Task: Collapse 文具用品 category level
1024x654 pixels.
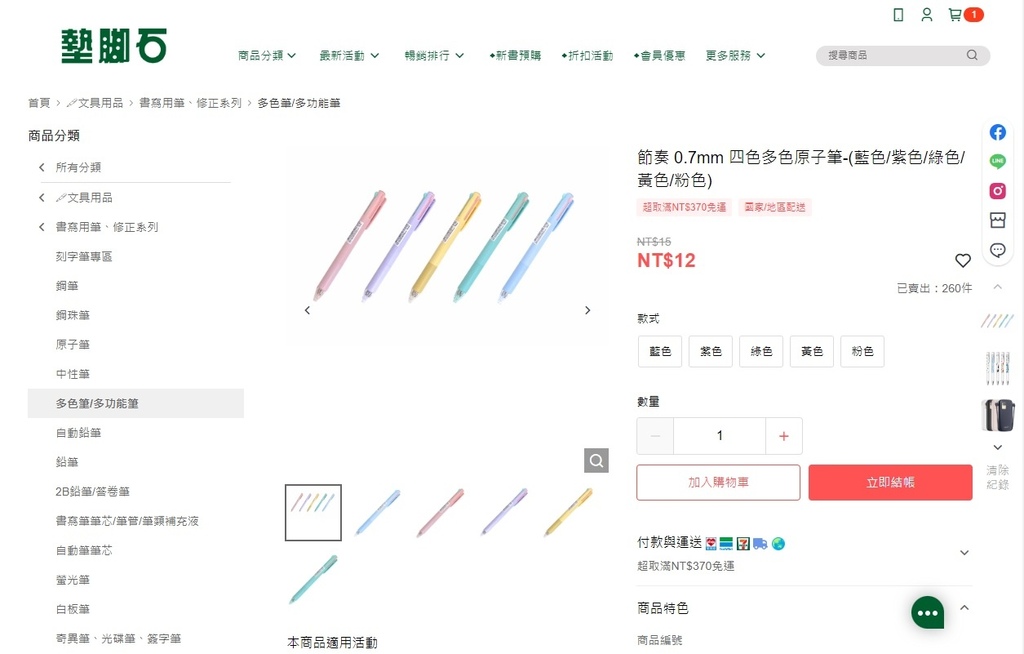Action: tap(42, 197)
